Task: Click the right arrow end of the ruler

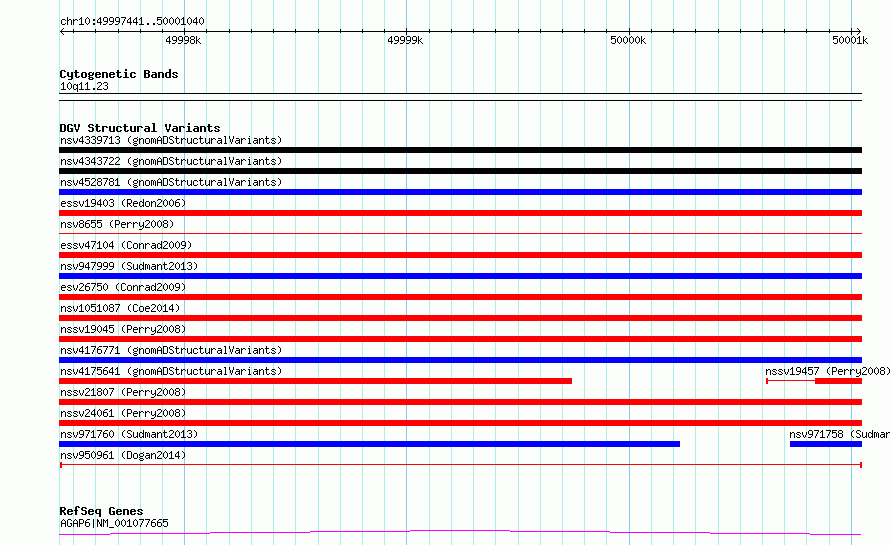Action: coord(858,31)
